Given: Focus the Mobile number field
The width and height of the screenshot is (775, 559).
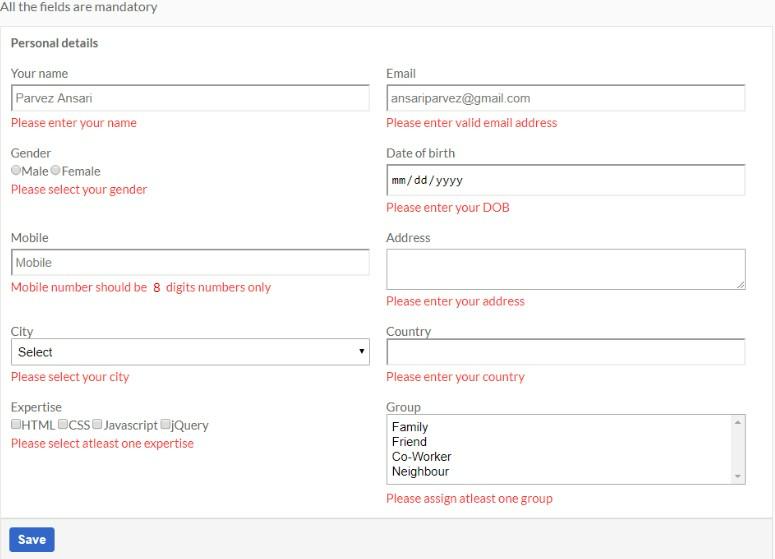Looking at the screenshot, I should coord(190,262).
